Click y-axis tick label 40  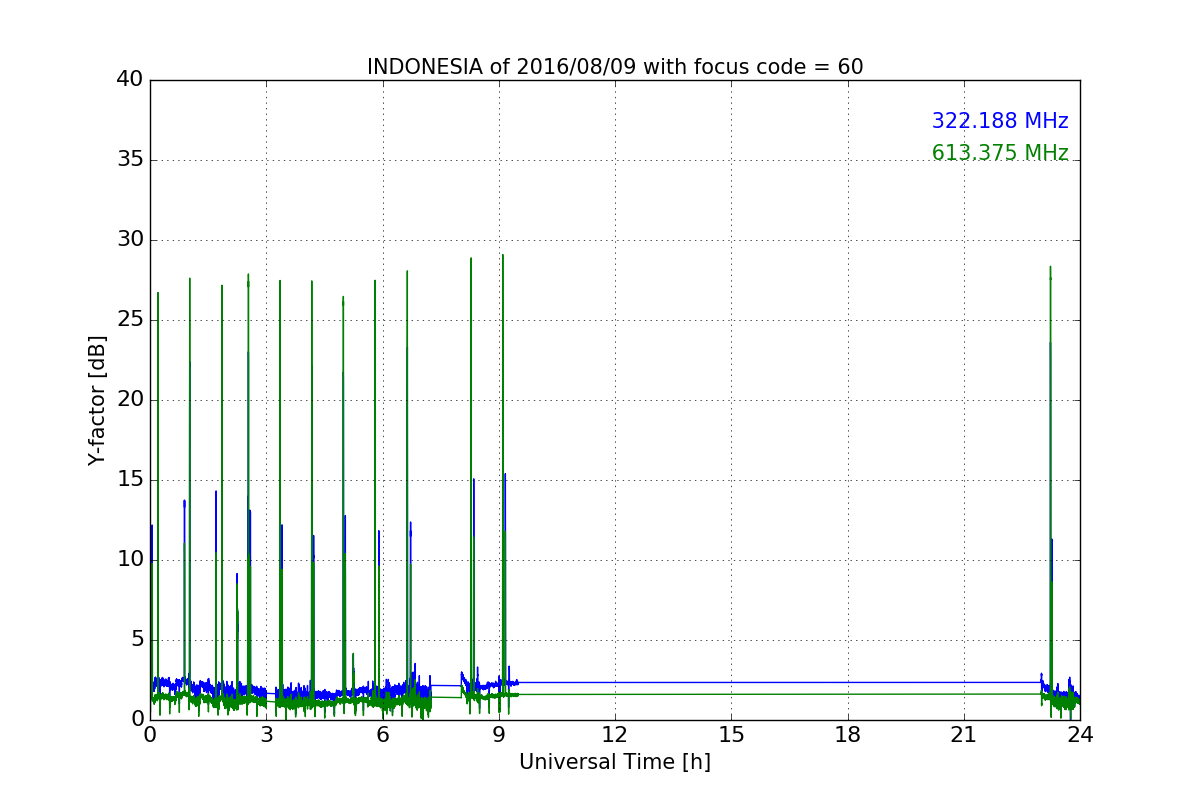129,80
